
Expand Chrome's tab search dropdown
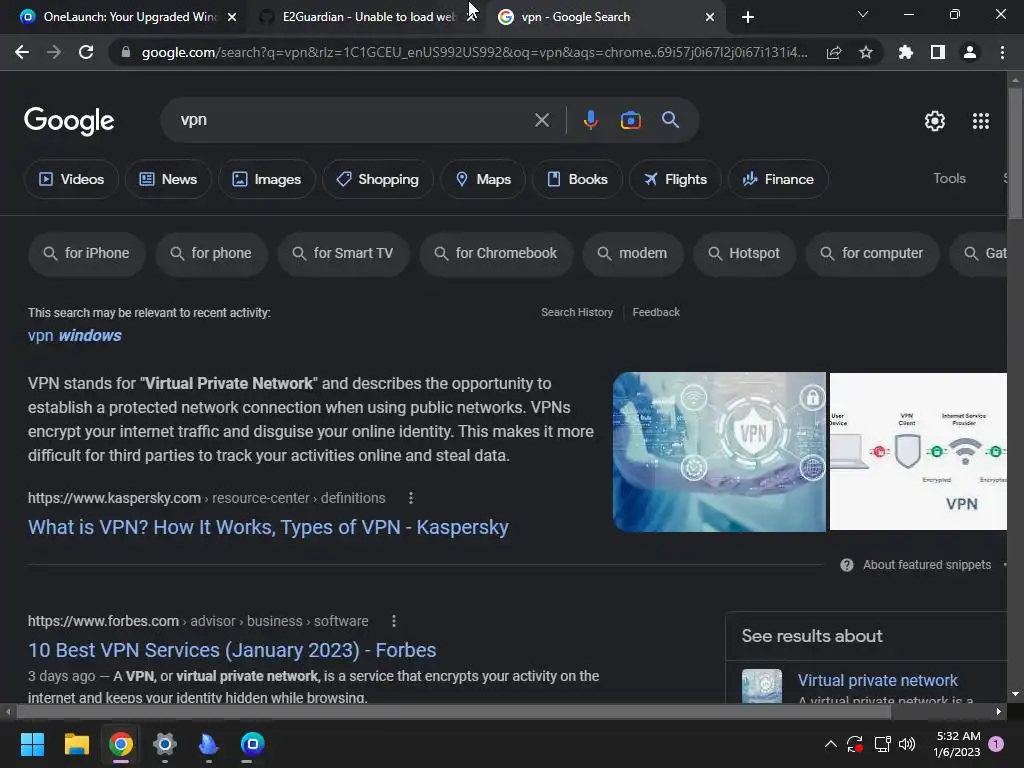click(863, 14)
